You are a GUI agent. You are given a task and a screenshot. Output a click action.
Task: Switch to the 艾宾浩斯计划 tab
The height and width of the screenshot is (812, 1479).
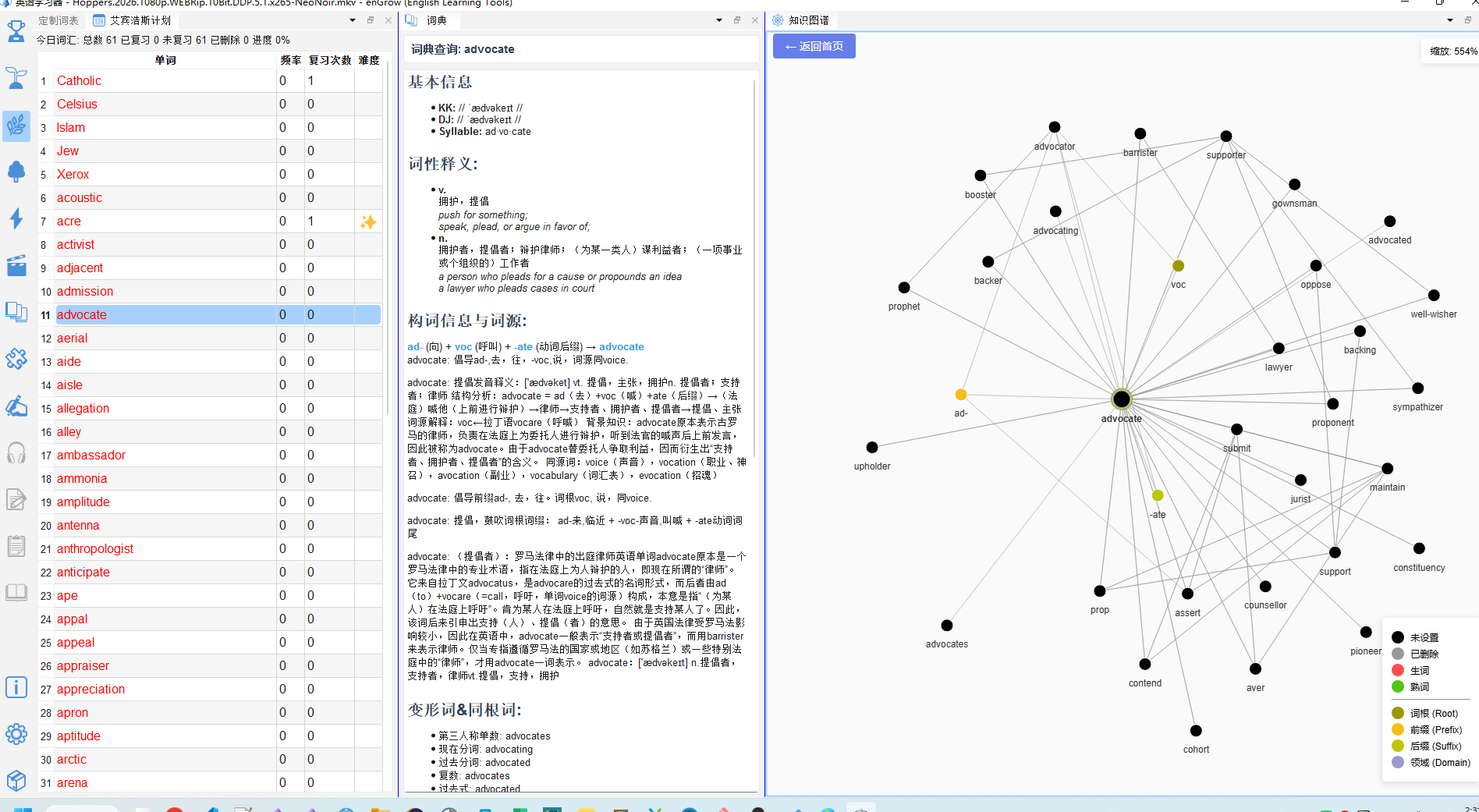132,20
